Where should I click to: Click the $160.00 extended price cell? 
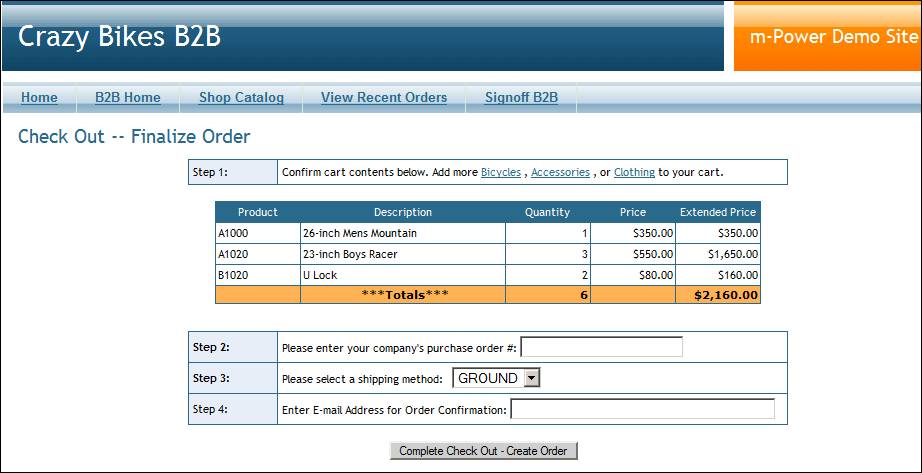click(x=718, y=275)
